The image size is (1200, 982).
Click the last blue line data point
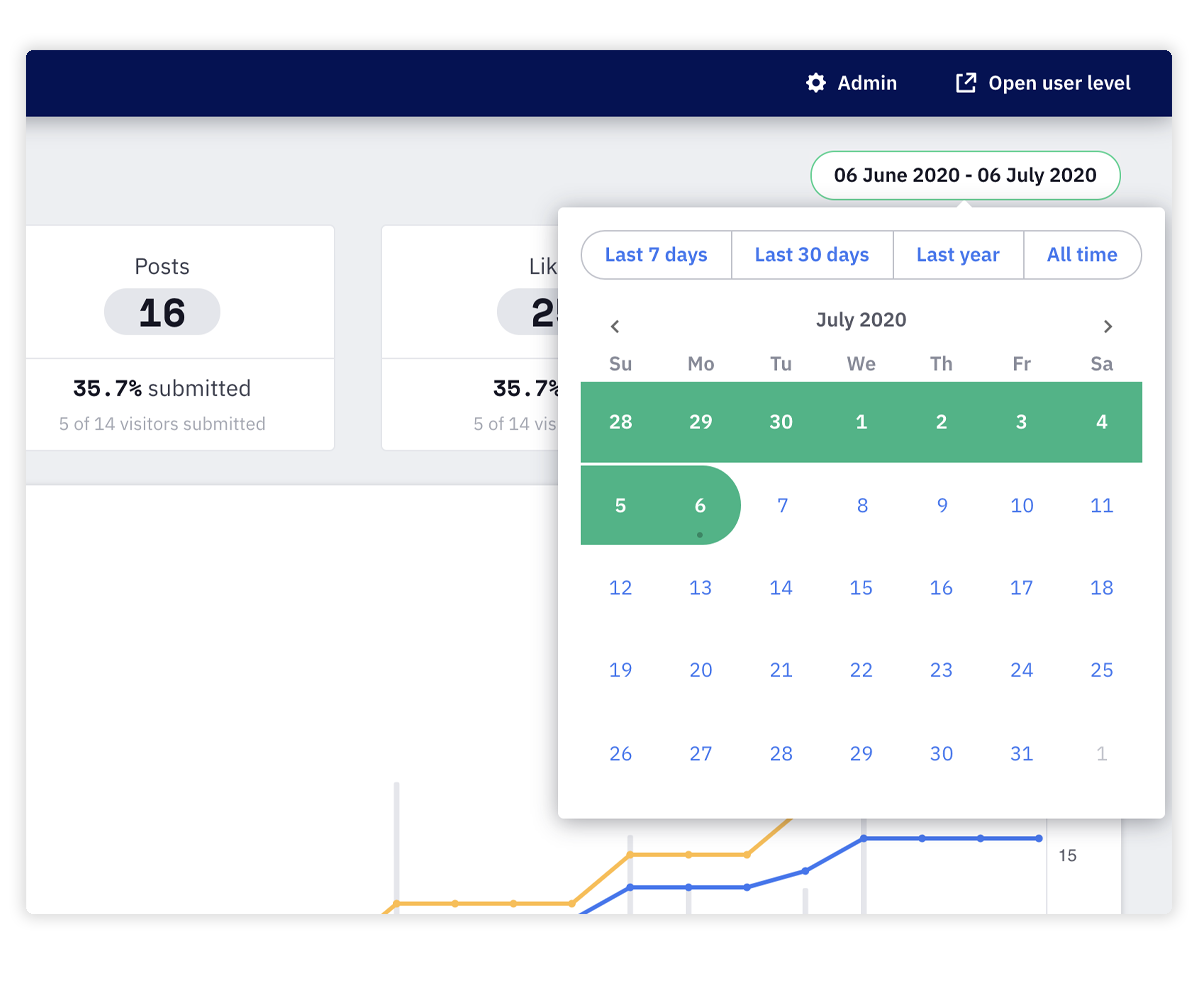coord(1039,838)
